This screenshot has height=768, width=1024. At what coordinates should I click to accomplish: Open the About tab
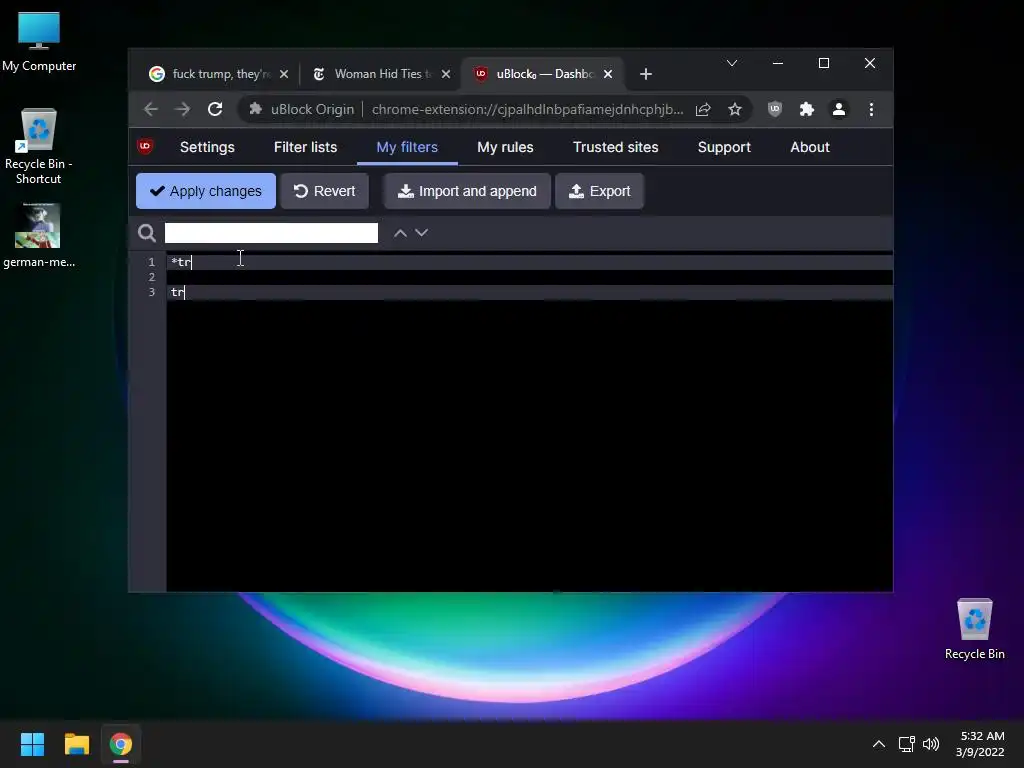pyautogui.click(x=810, y=147)
